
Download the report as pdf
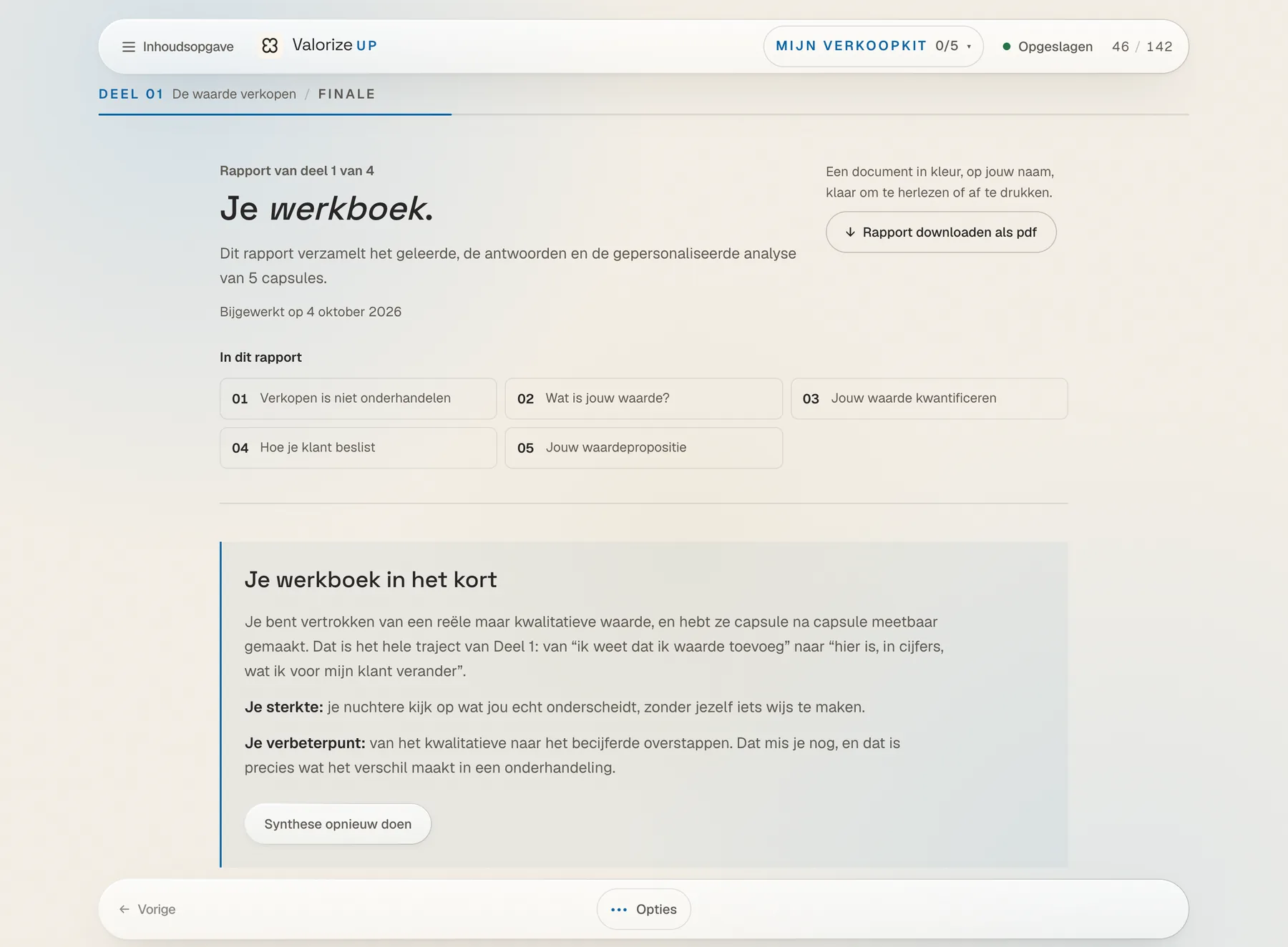tap(941, 232)
